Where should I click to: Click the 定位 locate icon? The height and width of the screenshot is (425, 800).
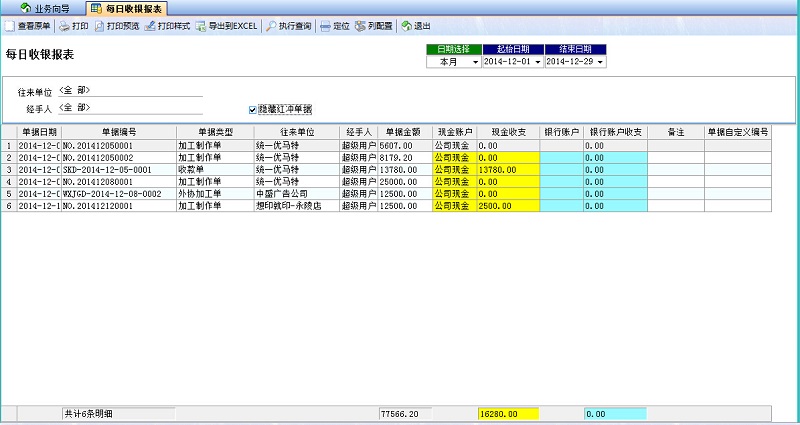coord(325,26)
